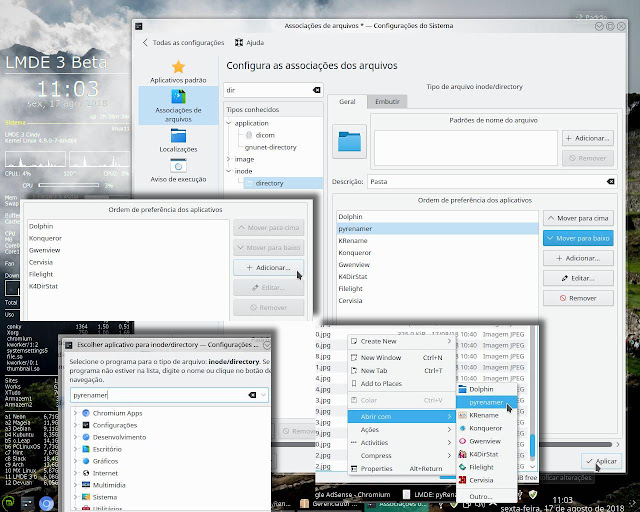This screenshot has width=640, height=512.
Task: Open Abrir com submenu entry
Action: pyautogui.click(x=402, y=416)
